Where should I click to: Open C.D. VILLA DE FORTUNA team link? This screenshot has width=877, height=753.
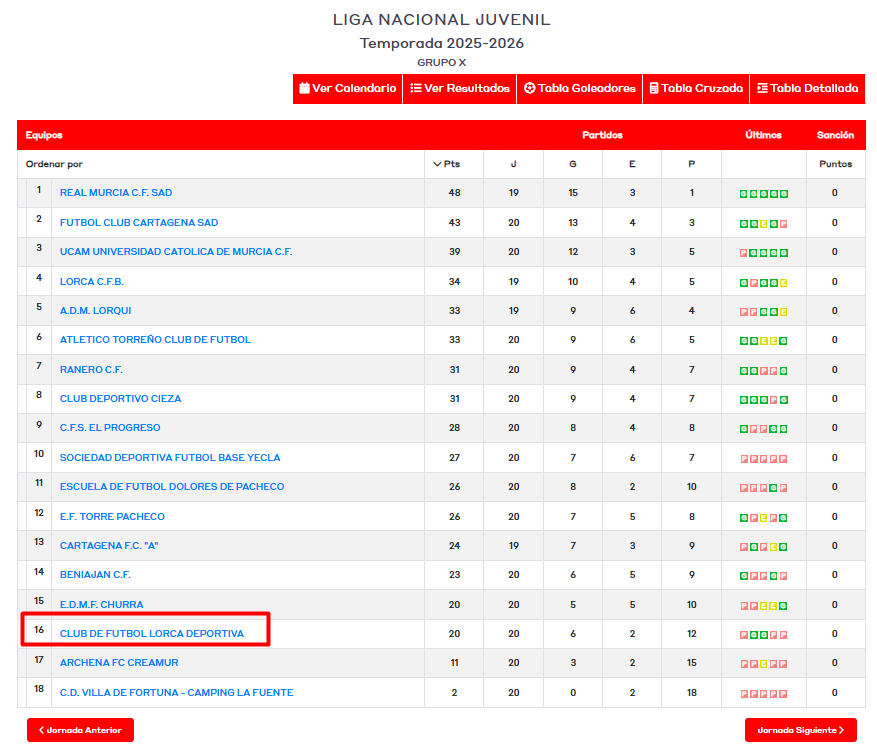176,693
